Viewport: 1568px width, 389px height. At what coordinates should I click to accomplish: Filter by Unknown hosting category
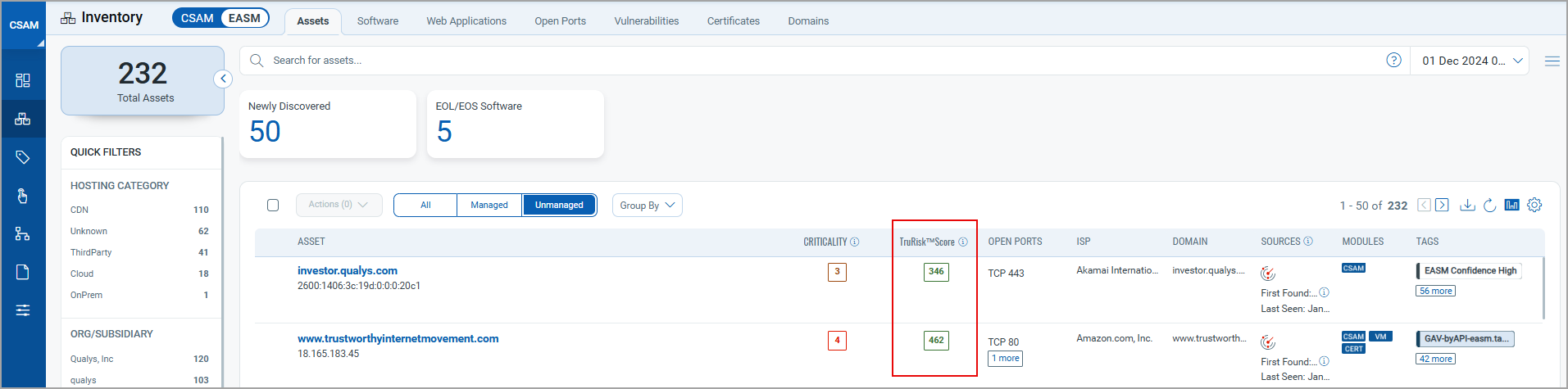coord(139,231)
